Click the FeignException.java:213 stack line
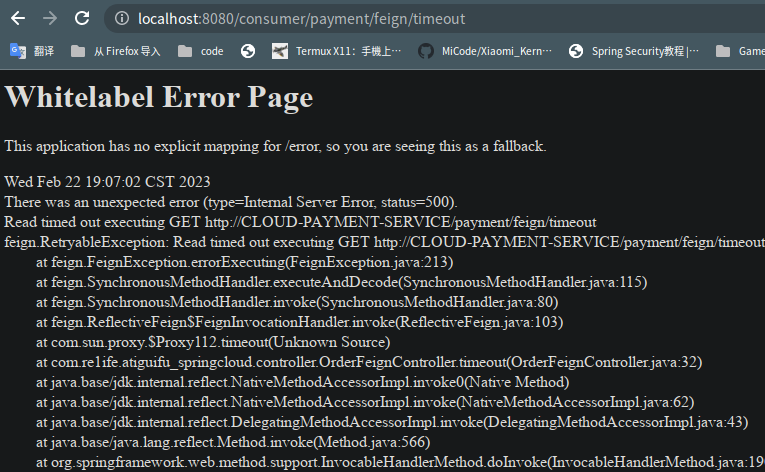Image resolution: width=765 pixels, height=472 pixels. [244, 262]
